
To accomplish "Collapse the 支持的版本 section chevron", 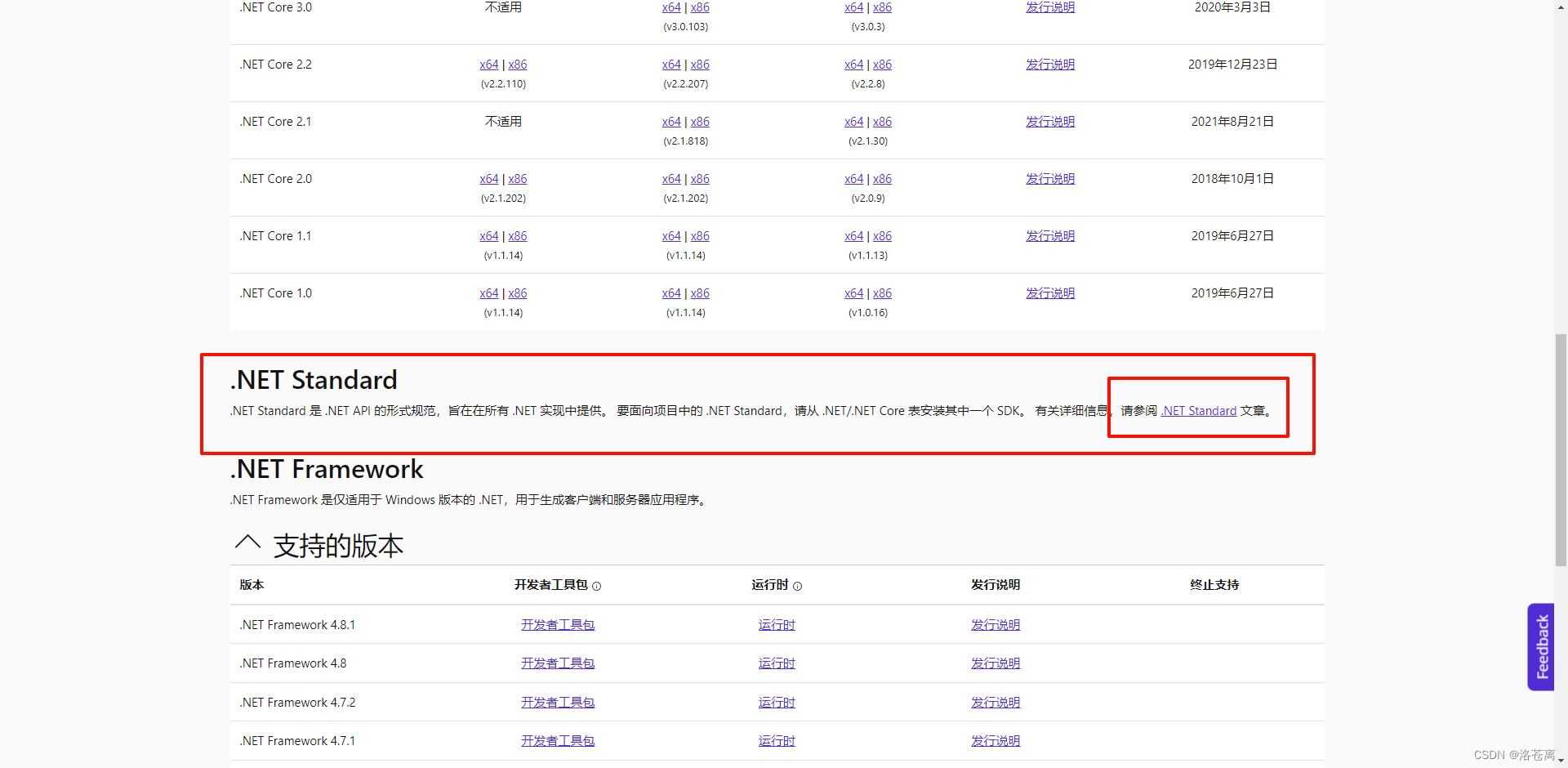I will tap(247, 543).
